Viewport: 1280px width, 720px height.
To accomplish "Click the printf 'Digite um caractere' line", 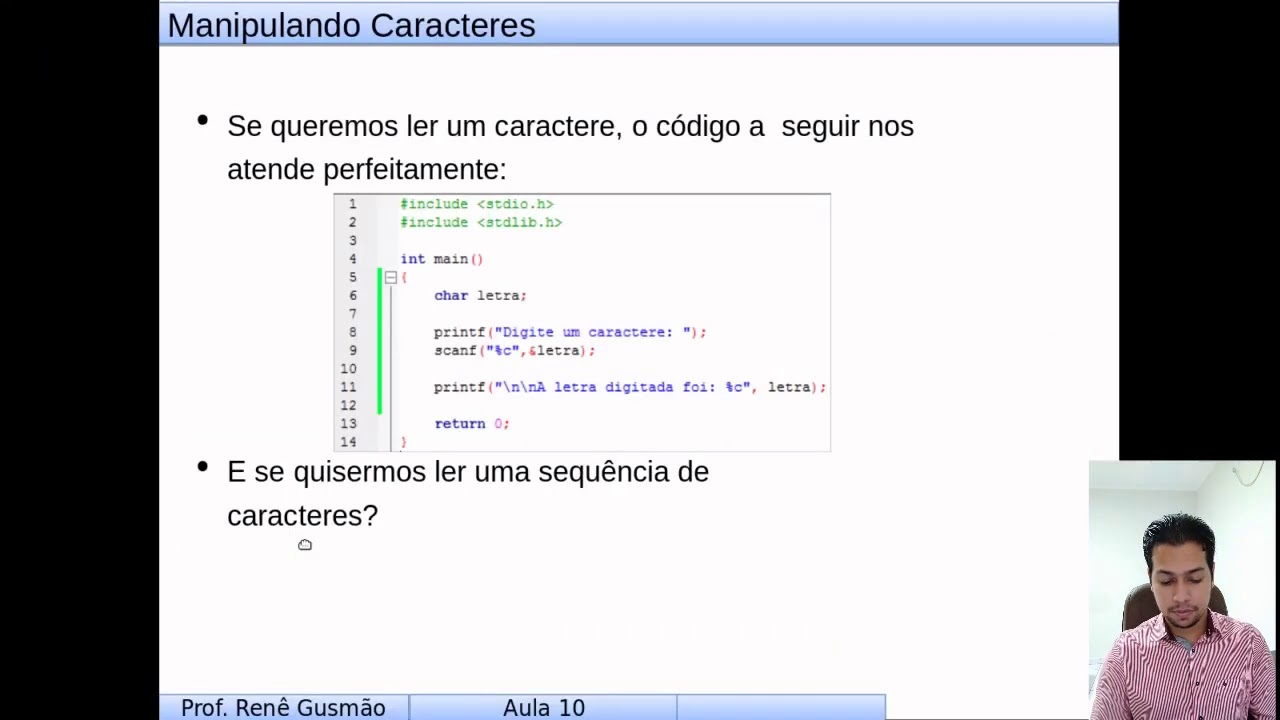I will click(570, 332).
